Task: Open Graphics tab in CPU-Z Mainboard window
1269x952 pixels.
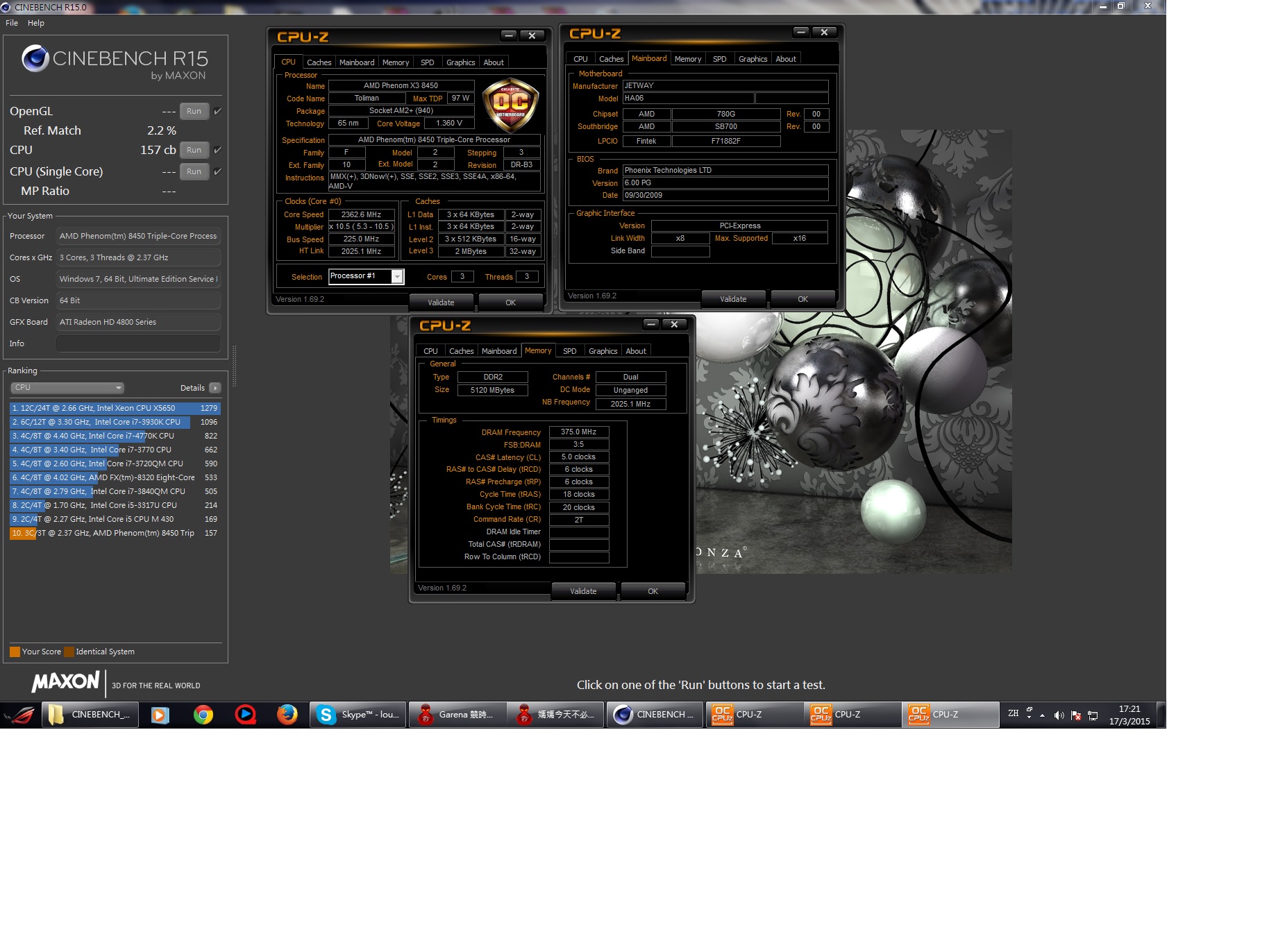Action: click(753, 59)
